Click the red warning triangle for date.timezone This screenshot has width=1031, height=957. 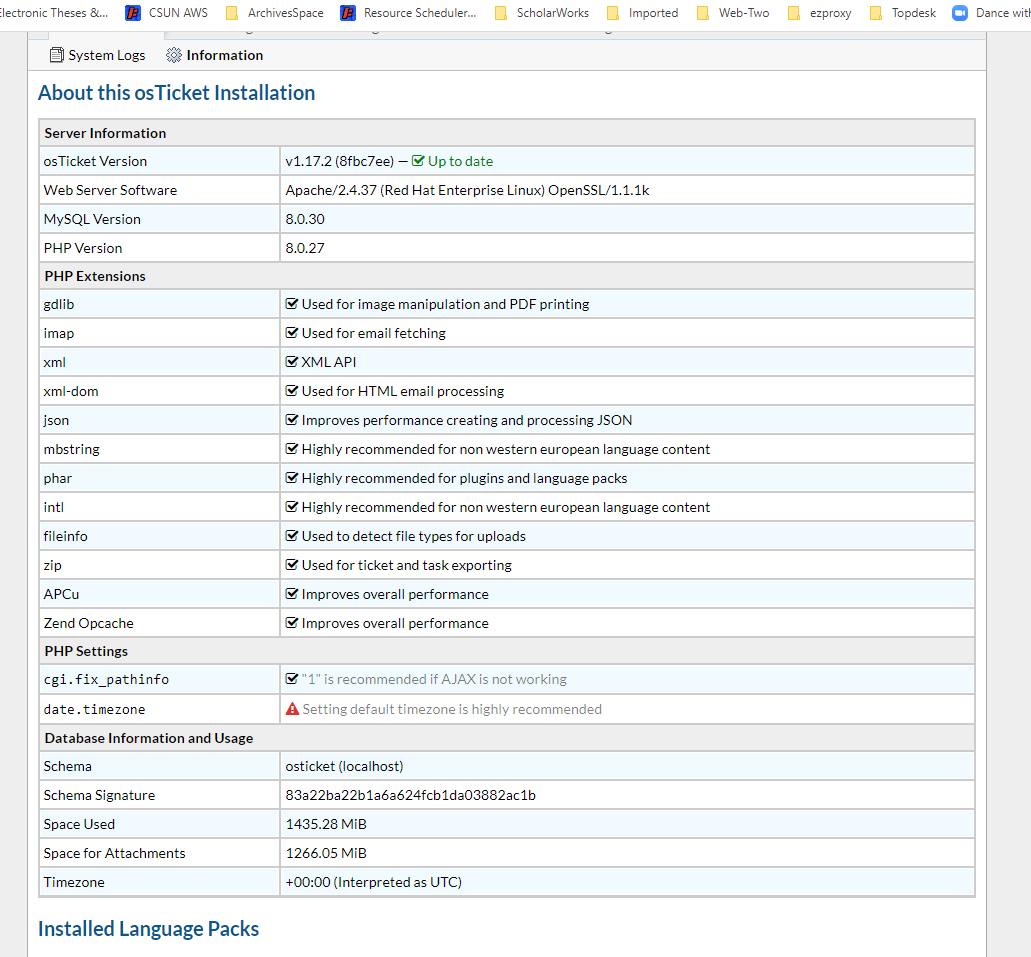tap(292, 709)
